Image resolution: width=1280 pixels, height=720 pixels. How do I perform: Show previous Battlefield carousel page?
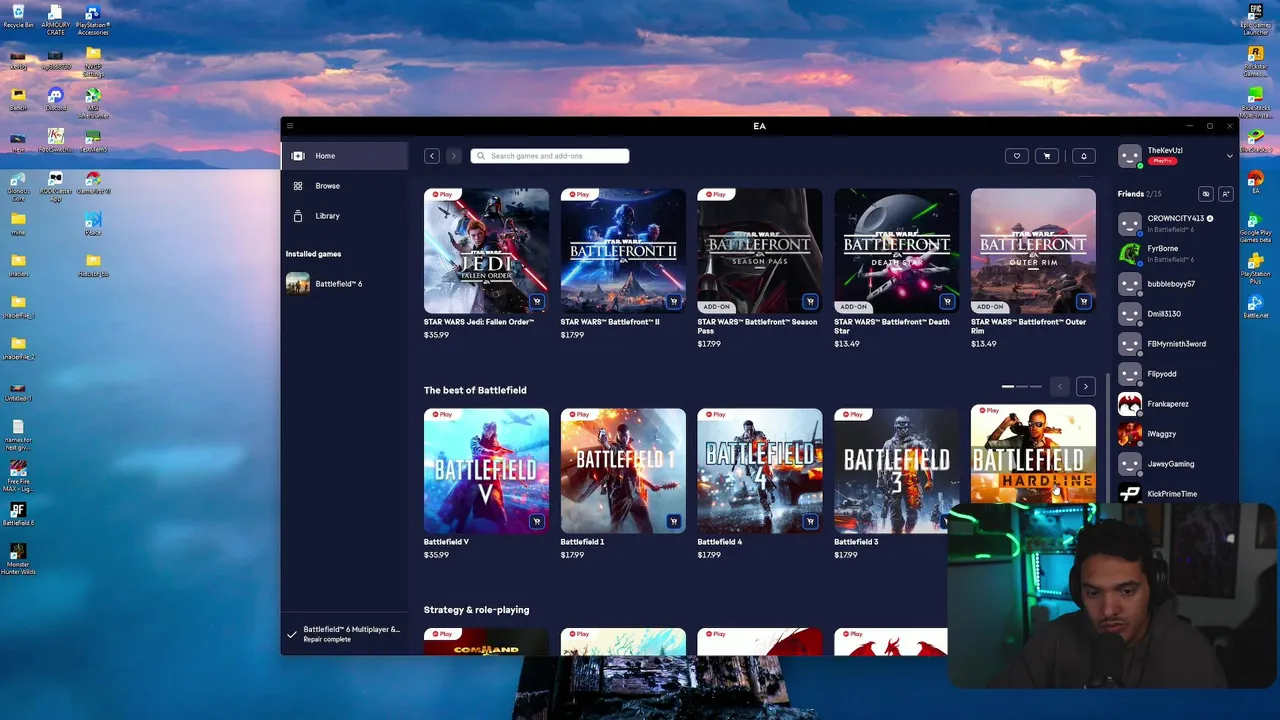point(1060,386)
